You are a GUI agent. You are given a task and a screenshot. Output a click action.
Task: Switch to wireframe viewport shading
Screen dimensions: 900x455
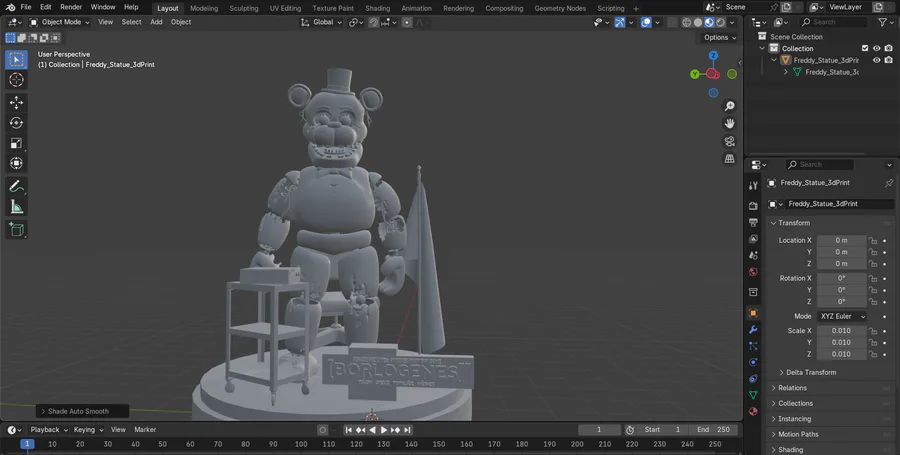coord(686,22)
